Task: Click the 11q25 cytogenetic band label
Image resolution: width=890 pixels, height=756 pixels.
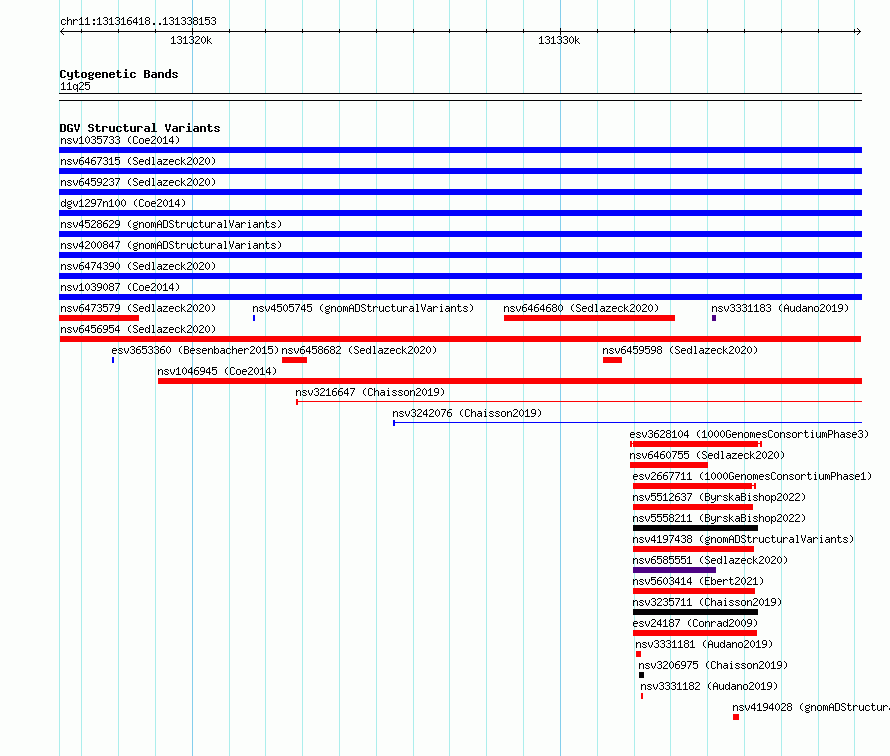Action: pos(75,86)
